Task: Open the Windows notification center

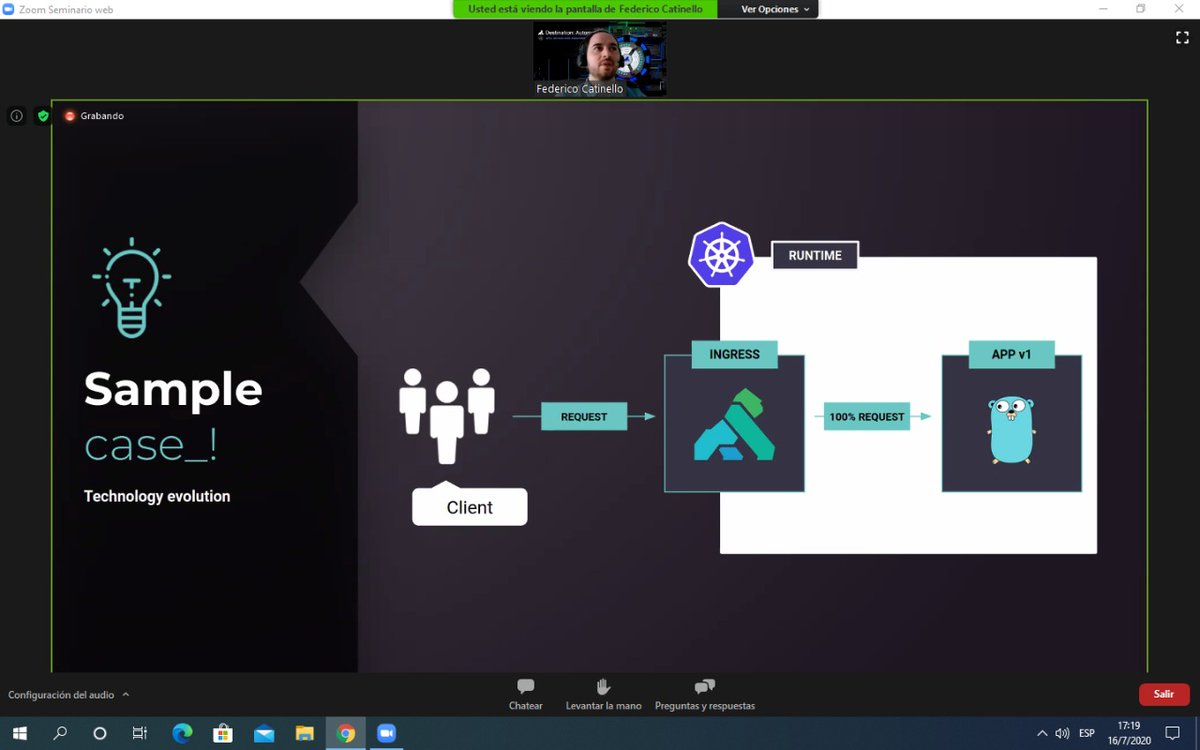Action: [1173, 733]
